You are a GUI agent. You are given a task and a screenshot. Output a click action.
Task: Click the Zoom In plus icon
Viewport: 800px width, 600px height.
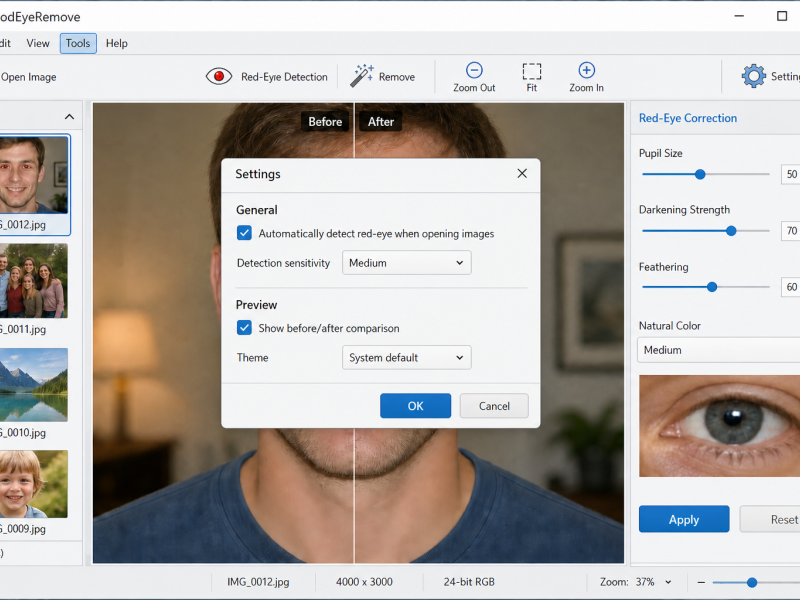coord(586,70)
